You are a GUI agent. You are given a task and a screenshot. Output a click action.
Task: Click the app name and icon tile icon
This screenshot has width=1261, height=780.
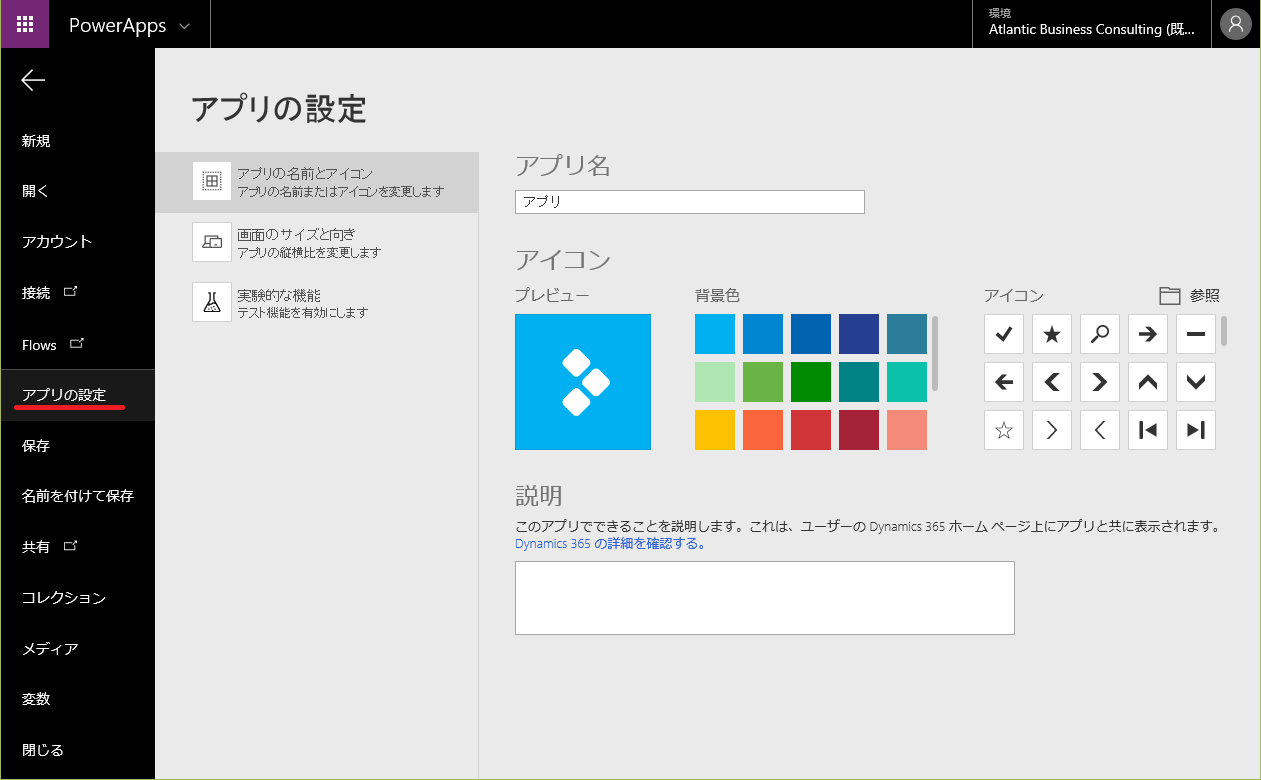212,182
